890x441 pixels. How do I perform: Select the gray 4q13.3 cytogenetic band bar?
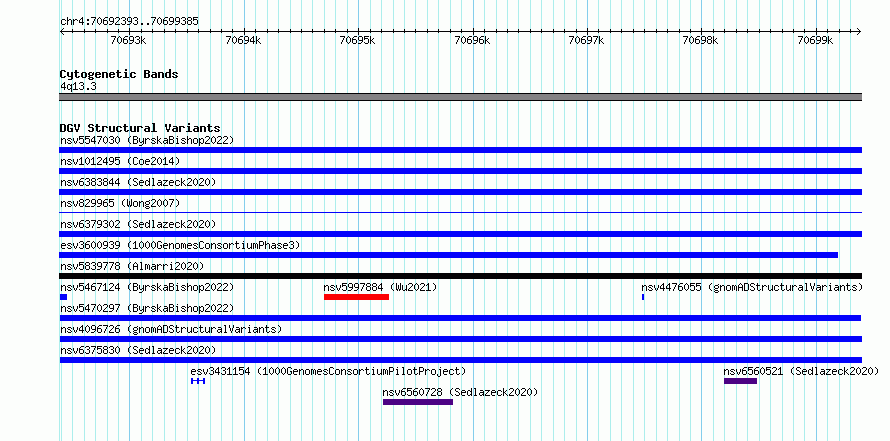coord(460,97)
